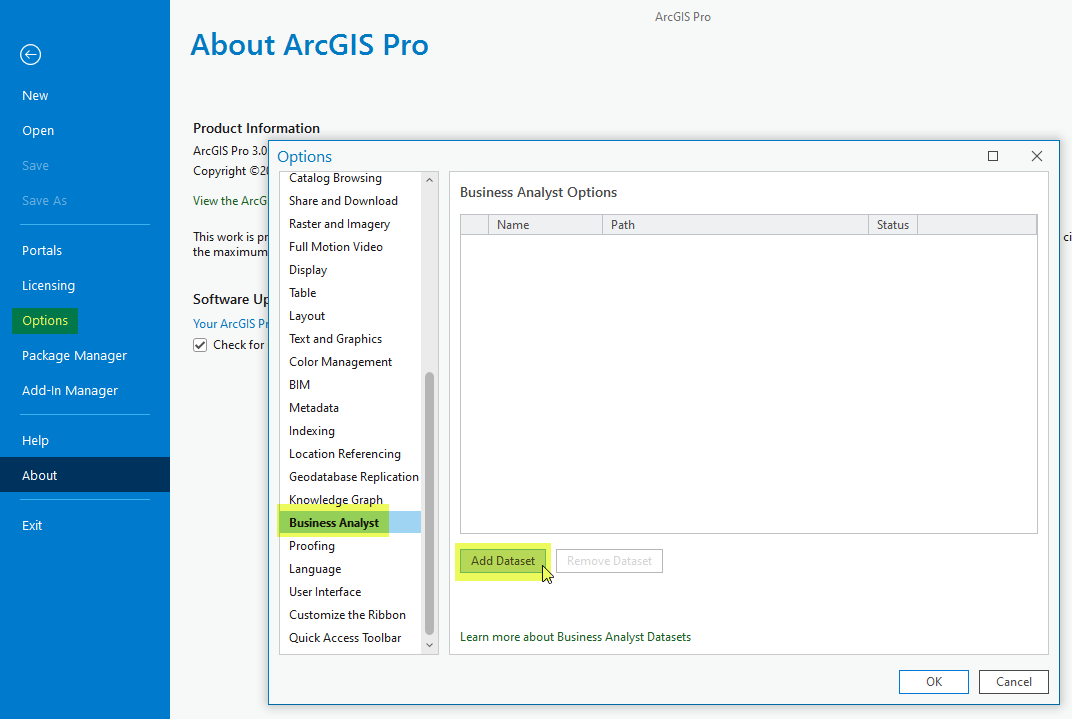Click the Path column header

pyautogui.click(x=735, y=225)
